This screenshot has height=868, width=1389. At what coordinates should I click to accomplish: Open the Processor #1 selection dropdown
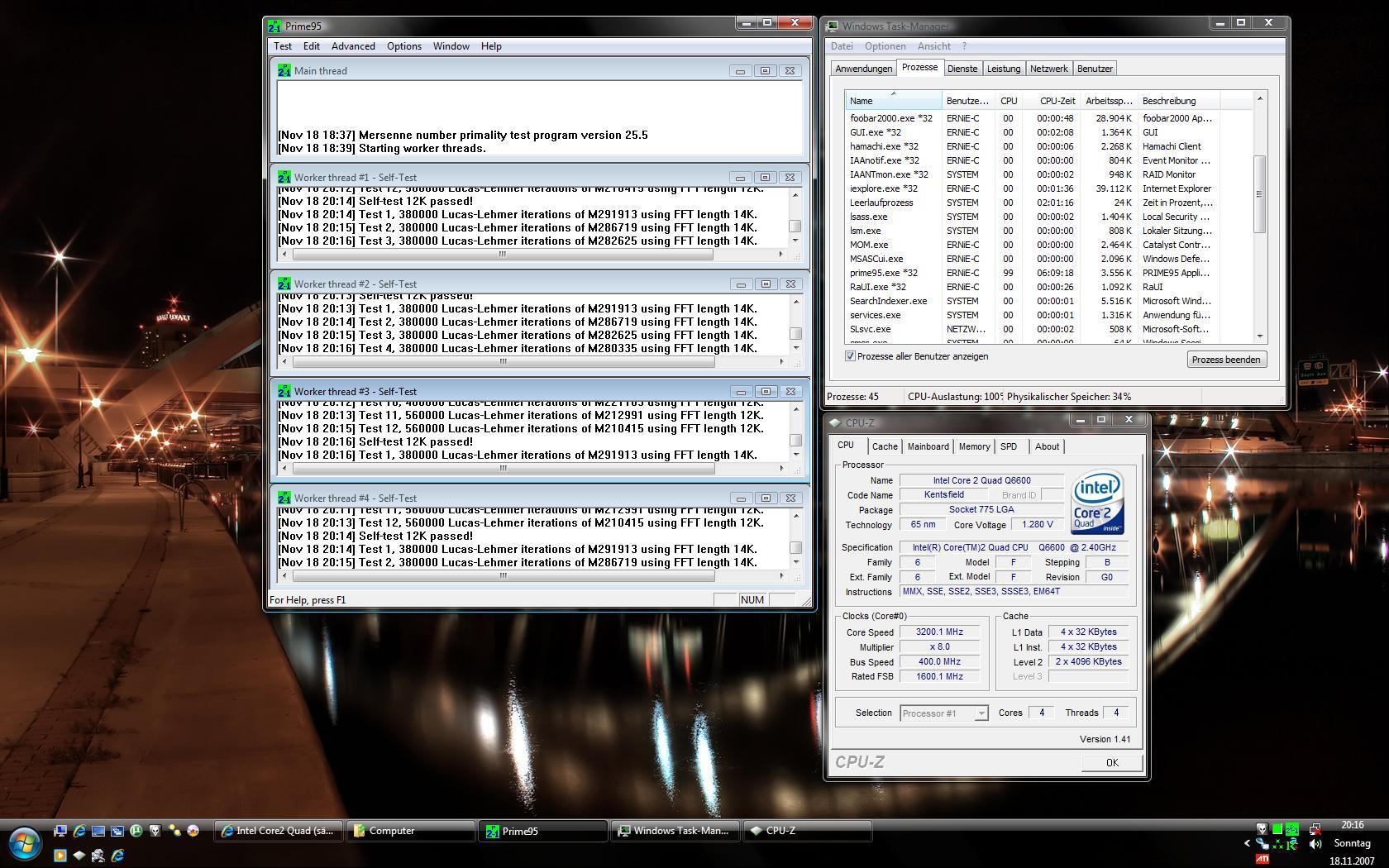pos(944,713)
